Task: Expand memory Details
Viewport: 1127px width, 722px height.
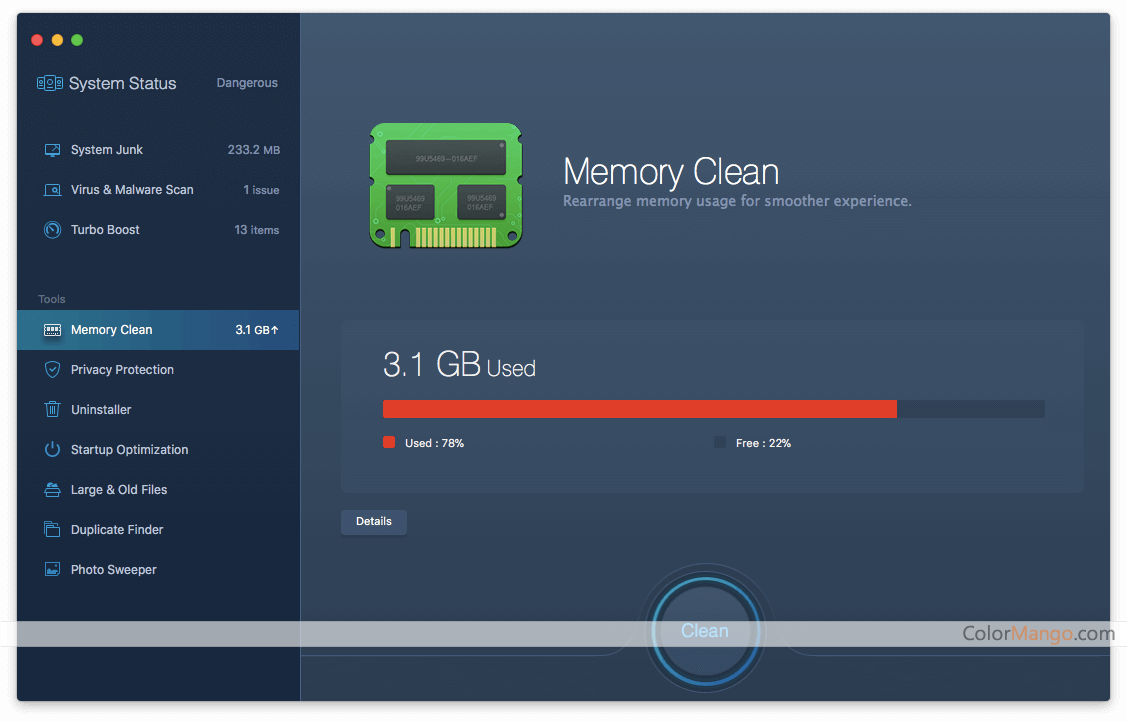Action: (x=373, y=522)
